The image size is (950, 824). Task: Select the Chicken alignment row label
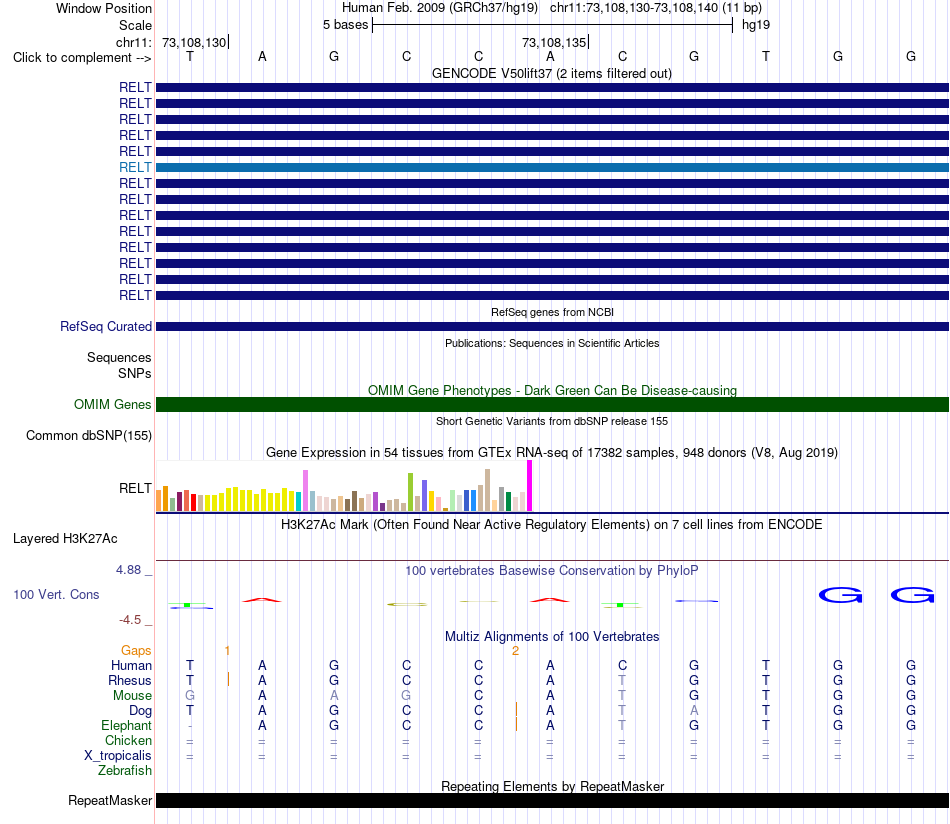128,740
